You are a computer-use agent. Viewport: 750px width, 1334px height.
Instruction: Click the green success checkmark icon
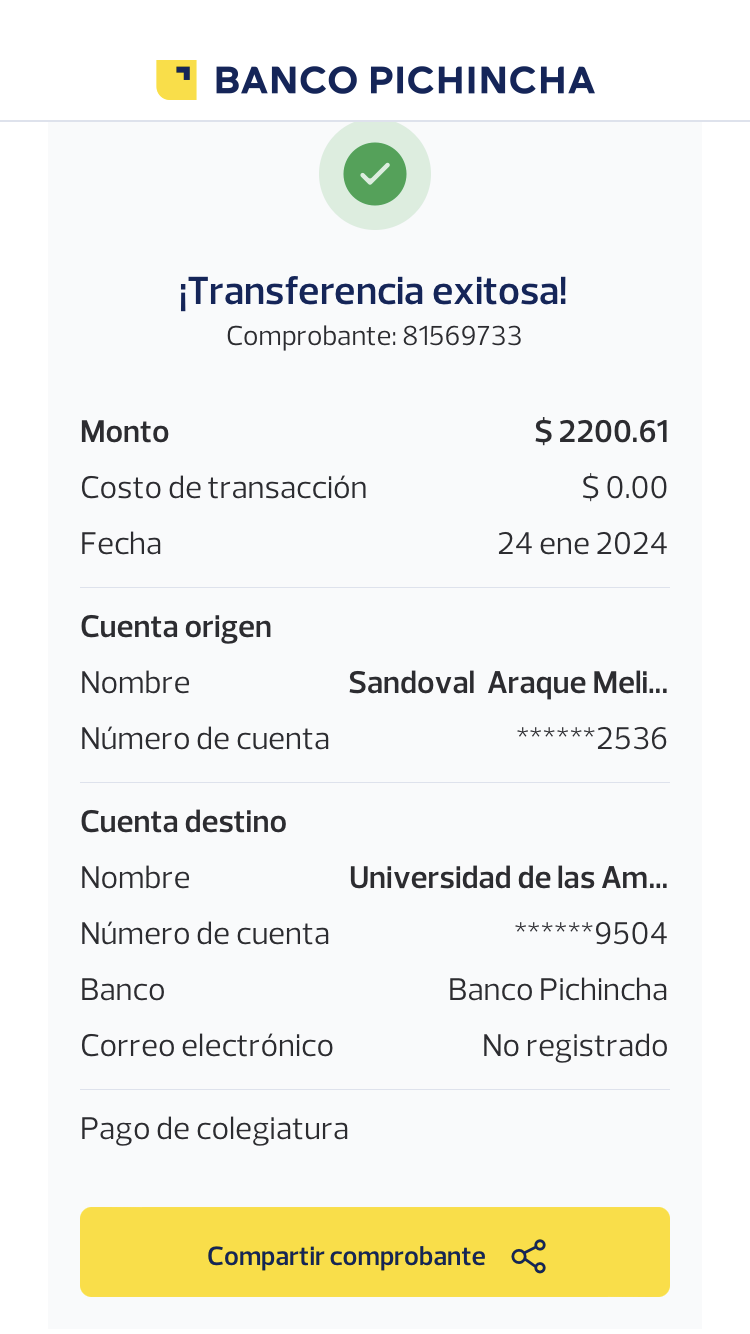tap(375, 174)
